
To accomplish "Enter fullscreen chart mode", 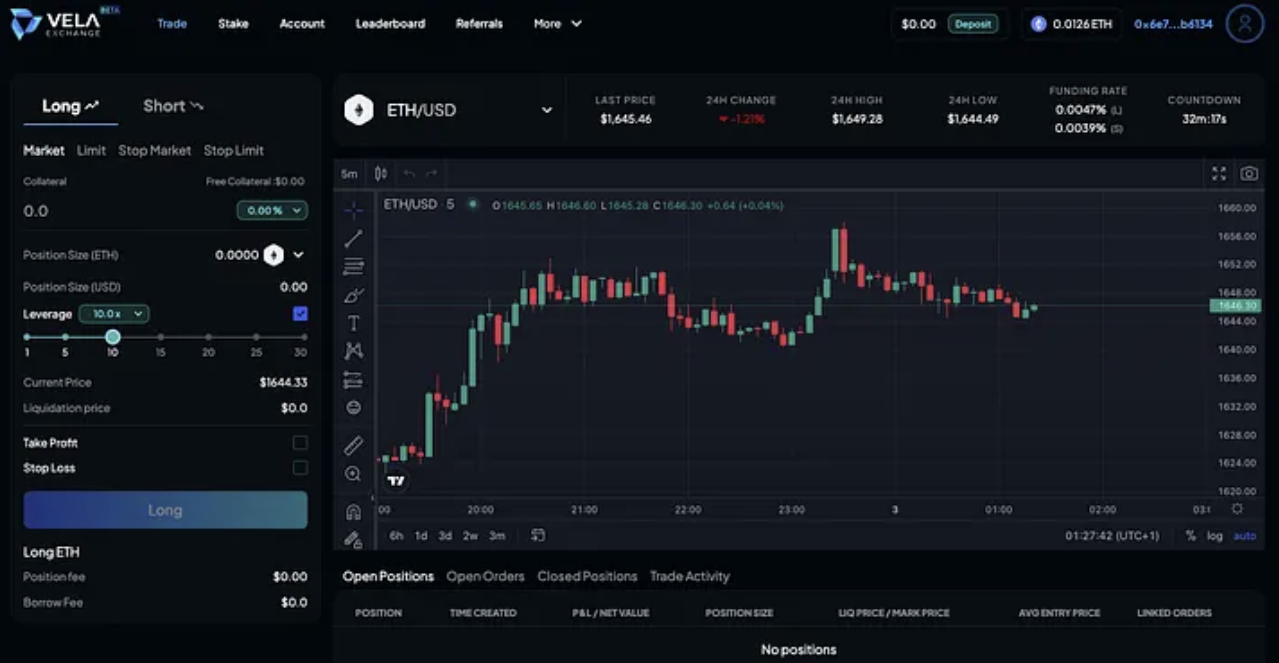I will (x=1219, y=173).
